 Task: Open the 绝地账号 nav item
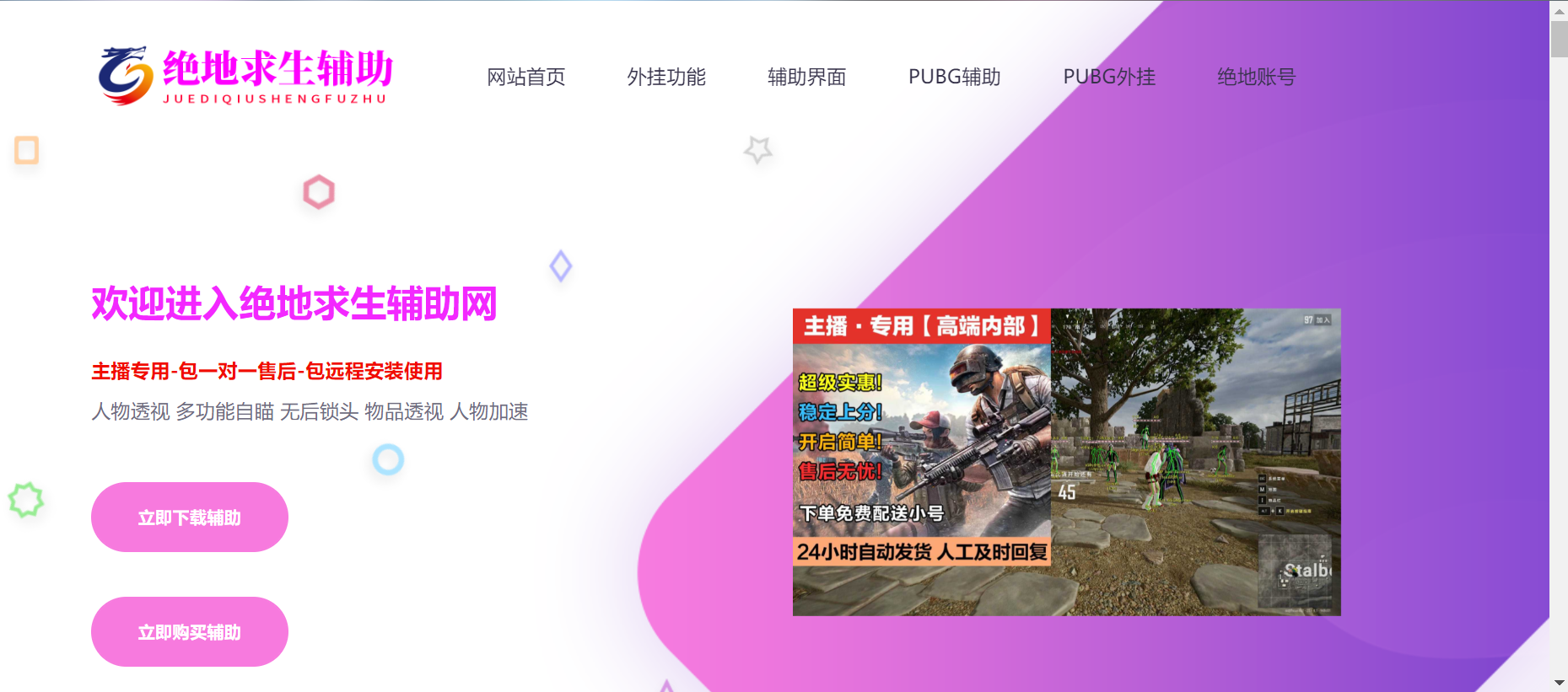click(1256, 77)
